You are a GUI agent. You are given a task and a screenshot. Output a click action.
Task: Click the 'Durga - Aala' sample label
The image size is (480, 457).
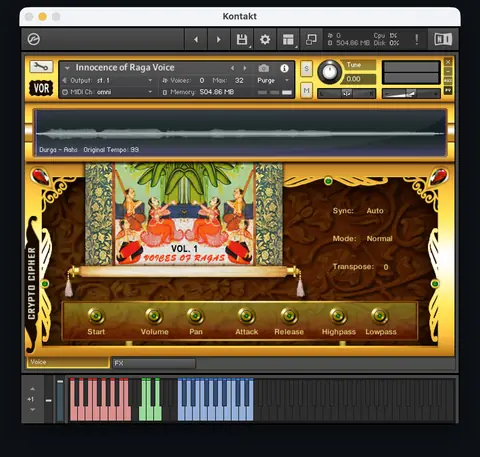pos(58,150)
